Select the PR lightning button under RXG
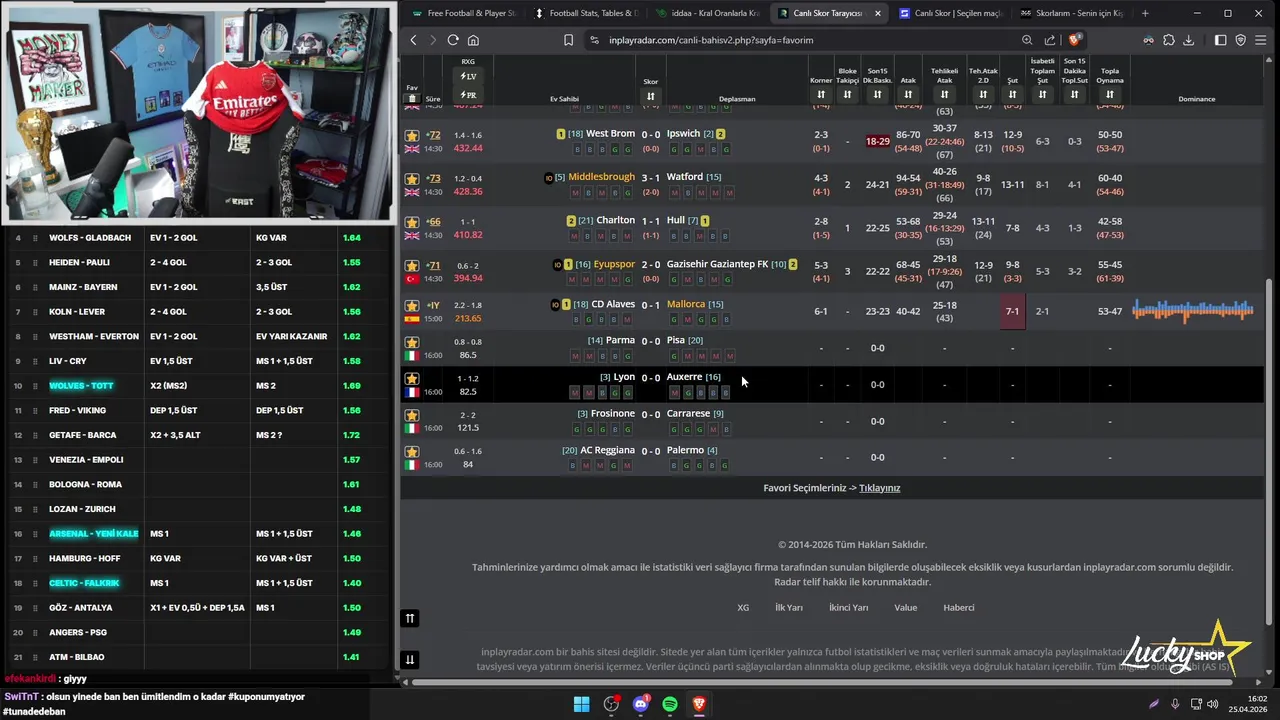Screen dimensions: 1280x720 [x=468, y=95]
